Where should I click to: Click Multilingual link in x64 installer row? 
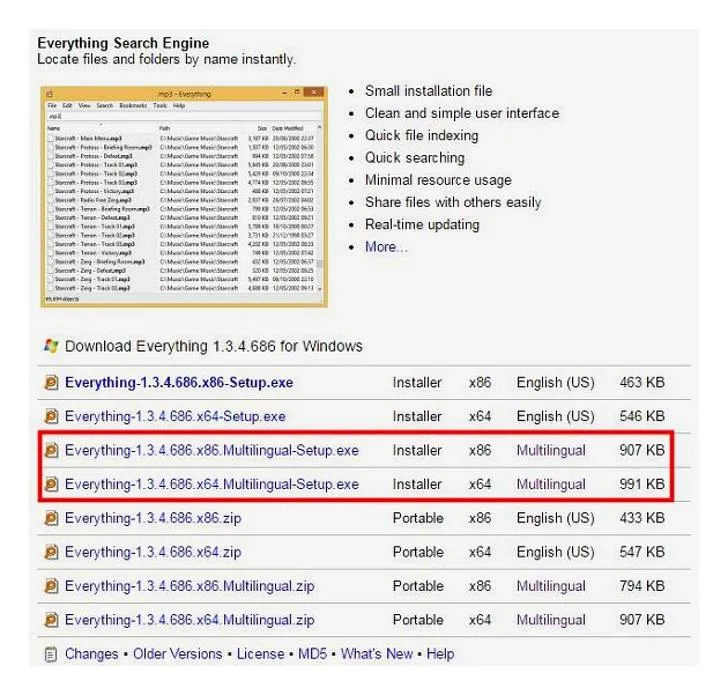tap(551, 484)
